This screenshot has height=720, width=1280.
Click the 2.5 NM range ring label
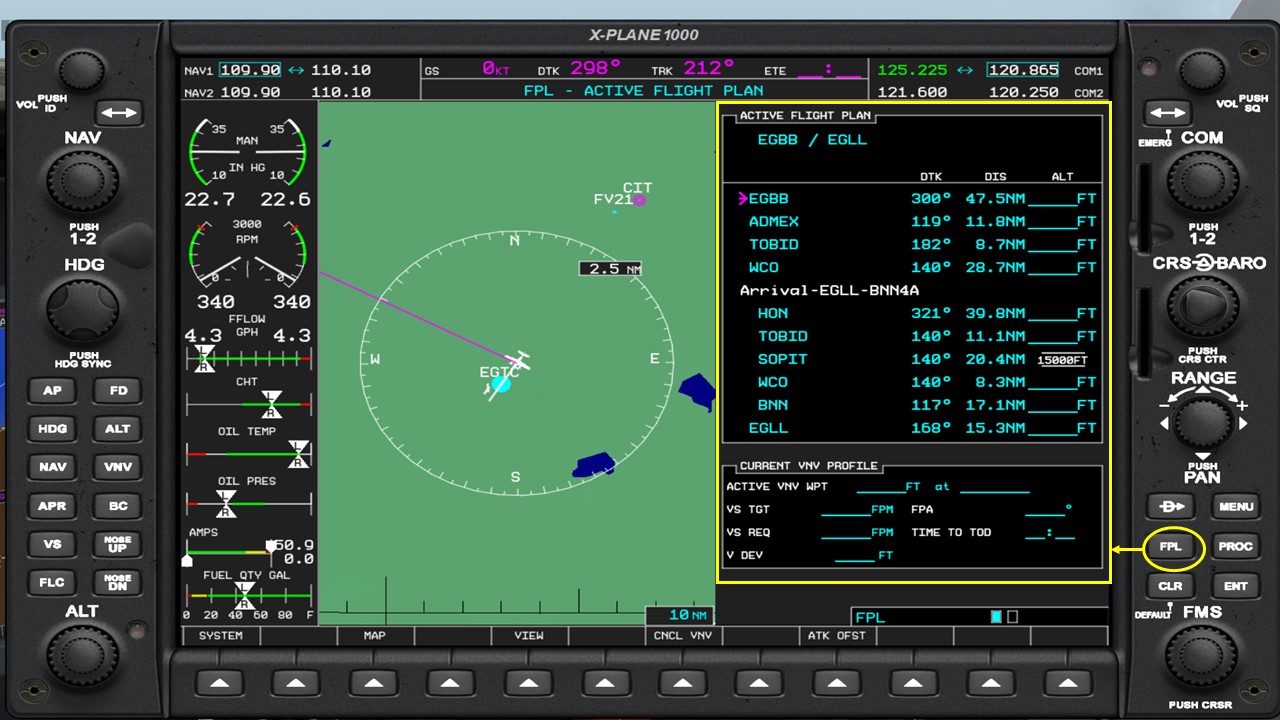click(x=610, y=269)
